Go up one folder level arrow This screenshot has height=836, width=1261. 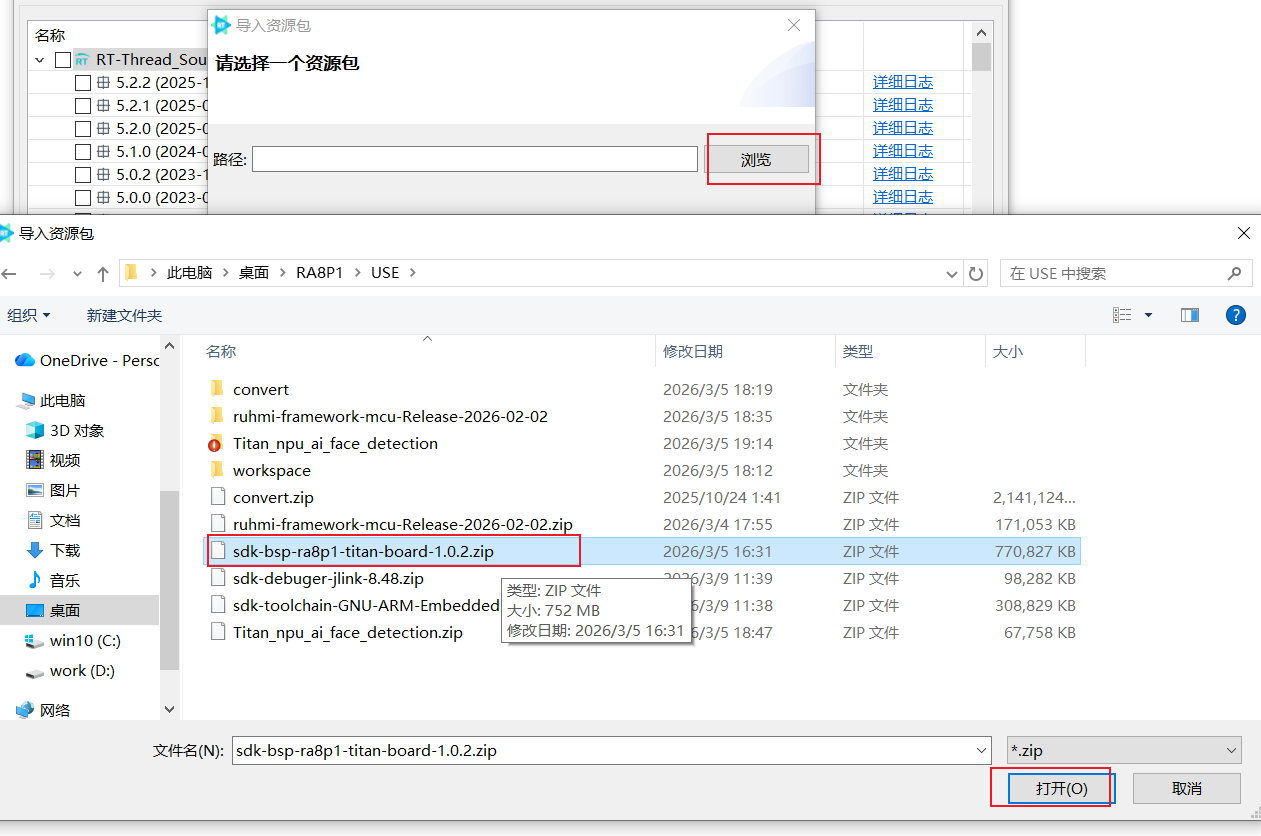103,273
